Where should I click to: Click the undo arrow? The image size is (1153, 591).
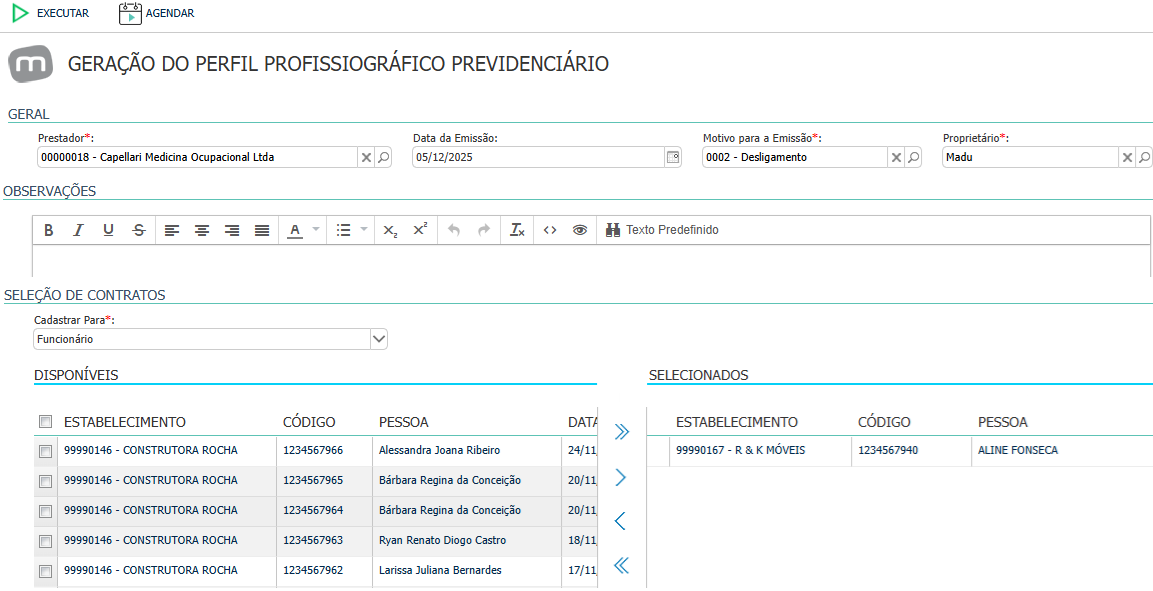(454, 230)
